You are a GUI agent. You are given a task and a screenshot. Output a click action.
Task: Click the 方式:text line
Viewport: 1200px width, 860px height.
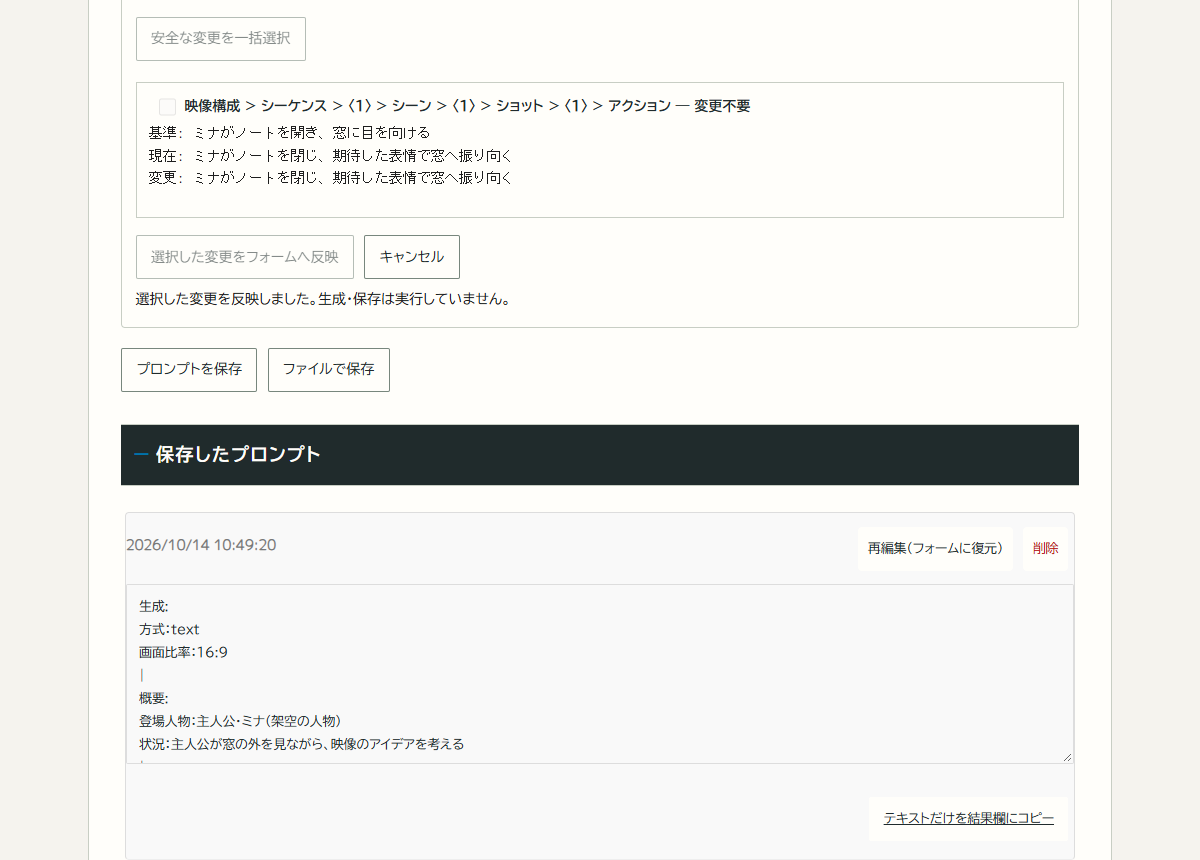point(169,629)
